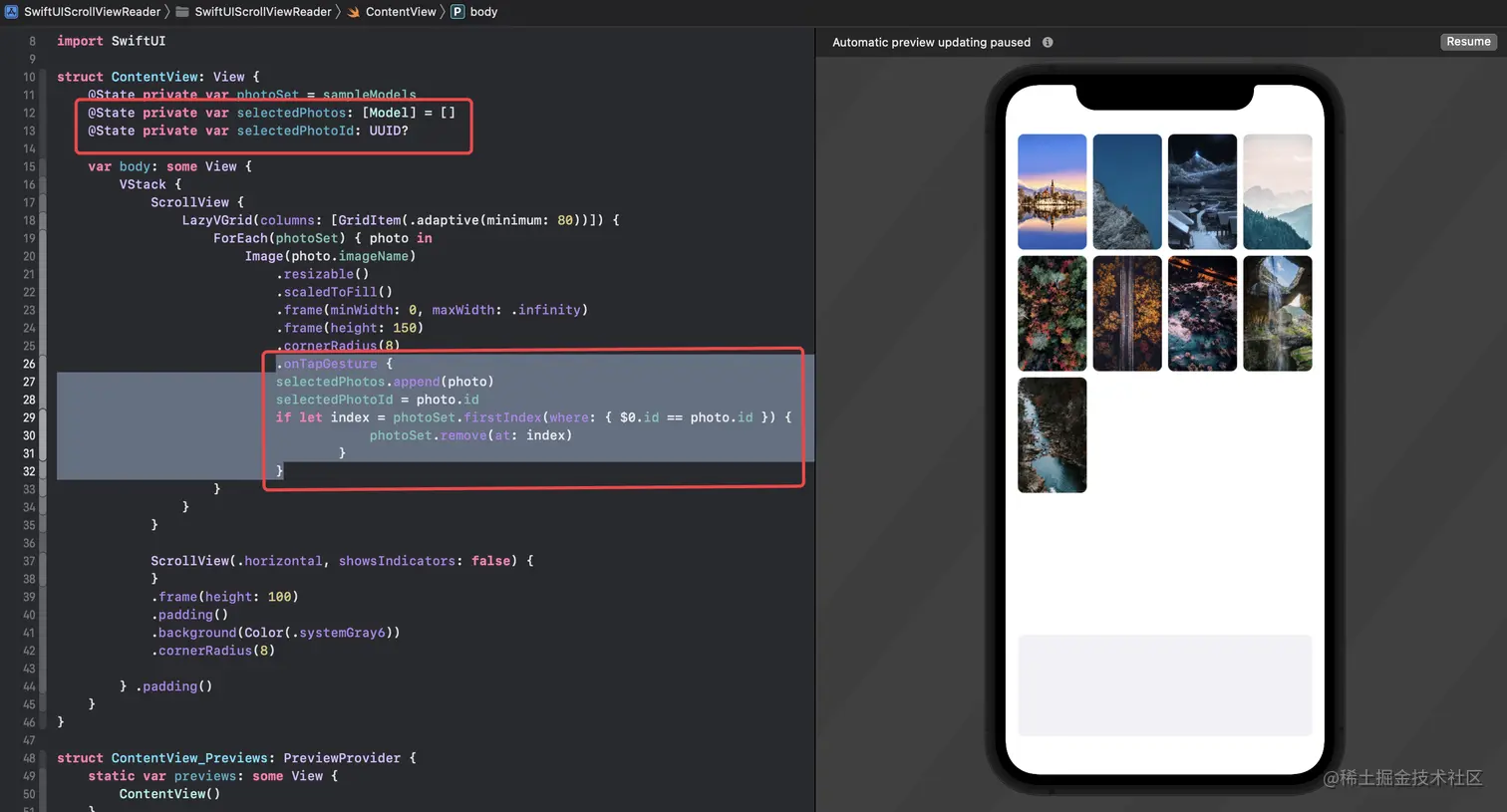Click line number 48 in gutter
Image resolution: width=1507 pixels, height=812 pixels.
pyautogui.click(x=29, y=758)
